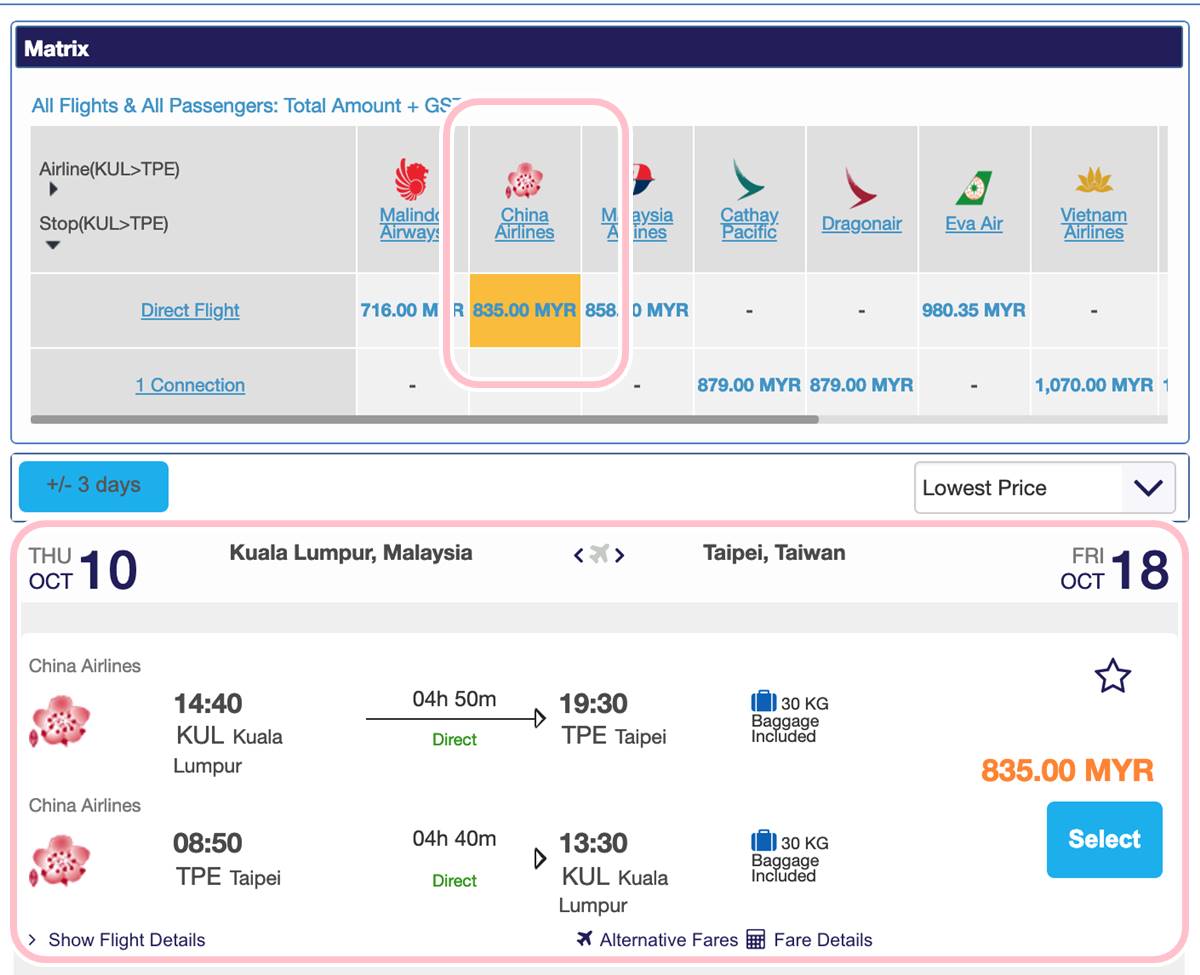This screenshot has height=975, width=1200.
Task: Click the matrix horizontal scrollbar
Action: coord(424,420)
